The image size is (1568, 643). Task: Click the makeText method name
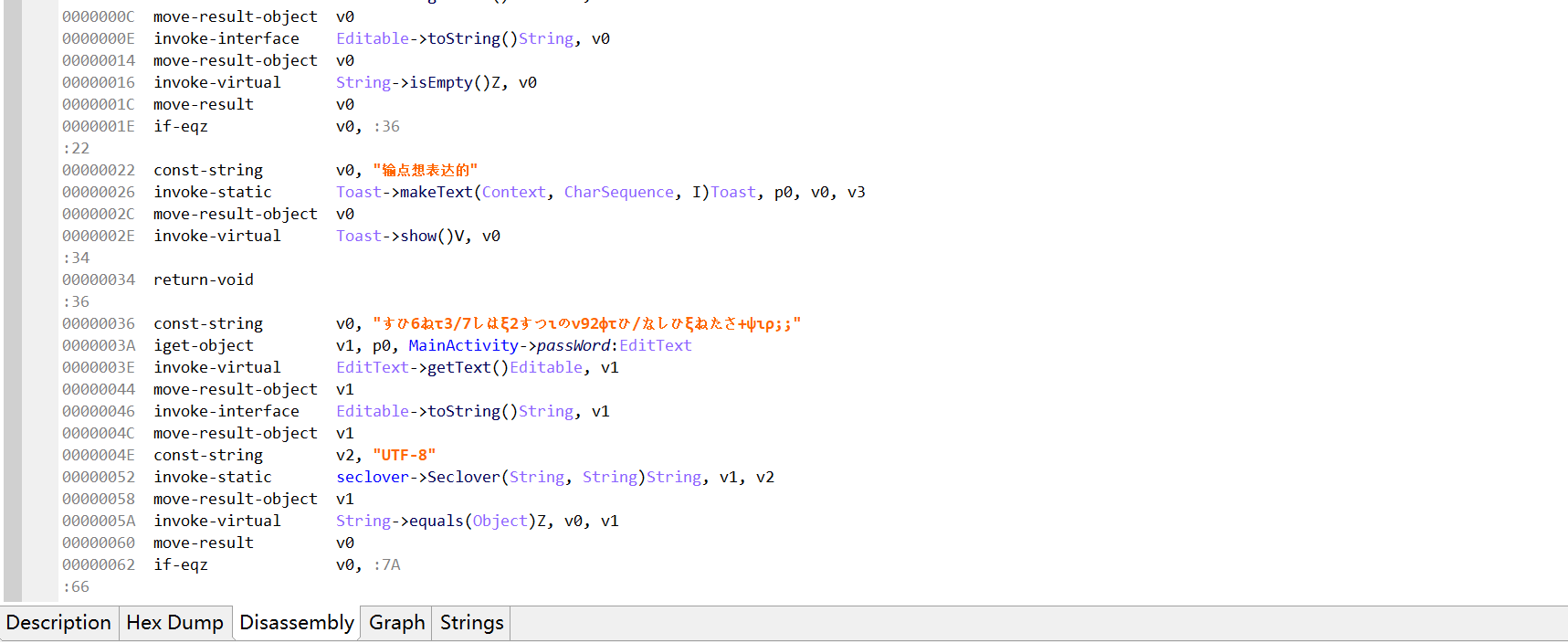tap(437, 192)
